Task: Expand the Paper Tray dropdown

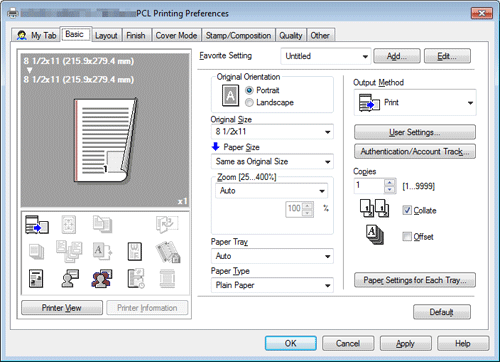Action: (272, 256)
